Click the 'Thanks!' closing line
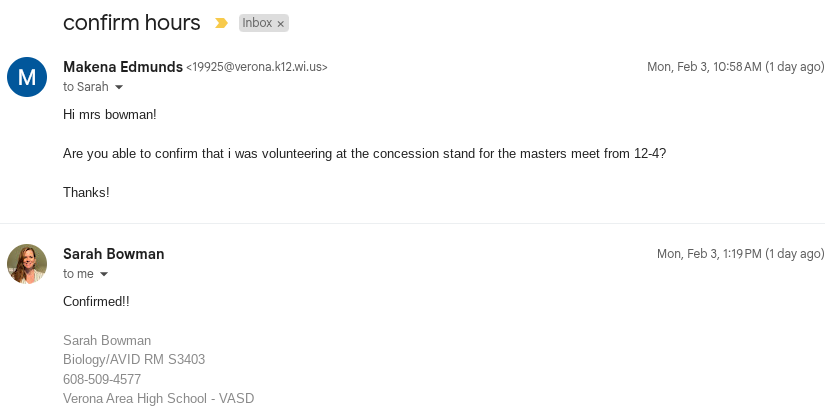 click(x=86, y=192)
